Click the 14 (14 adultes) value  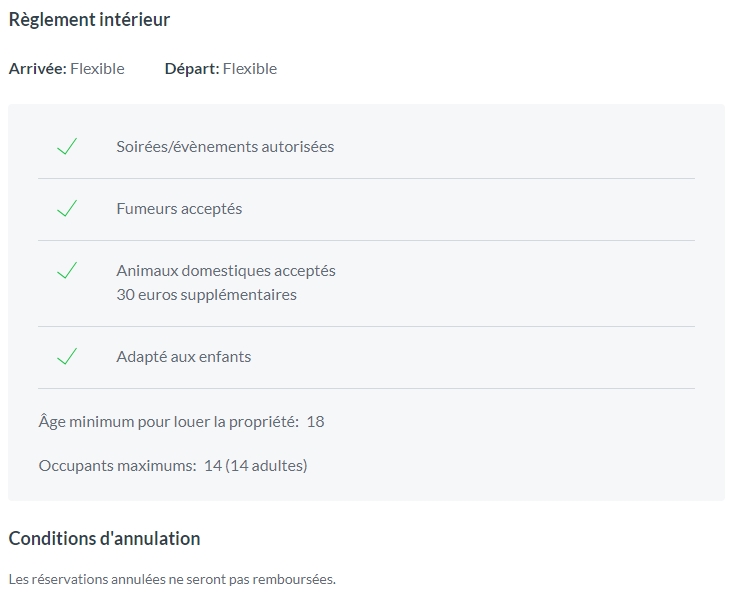tap(256, 466)
